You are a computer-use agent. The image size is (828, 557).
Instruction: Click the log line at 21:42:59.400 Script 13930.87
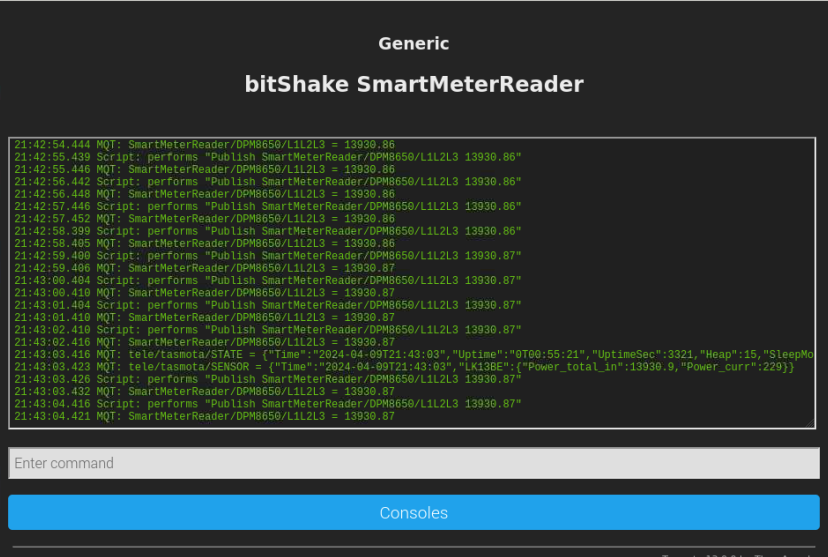[268, 256]
